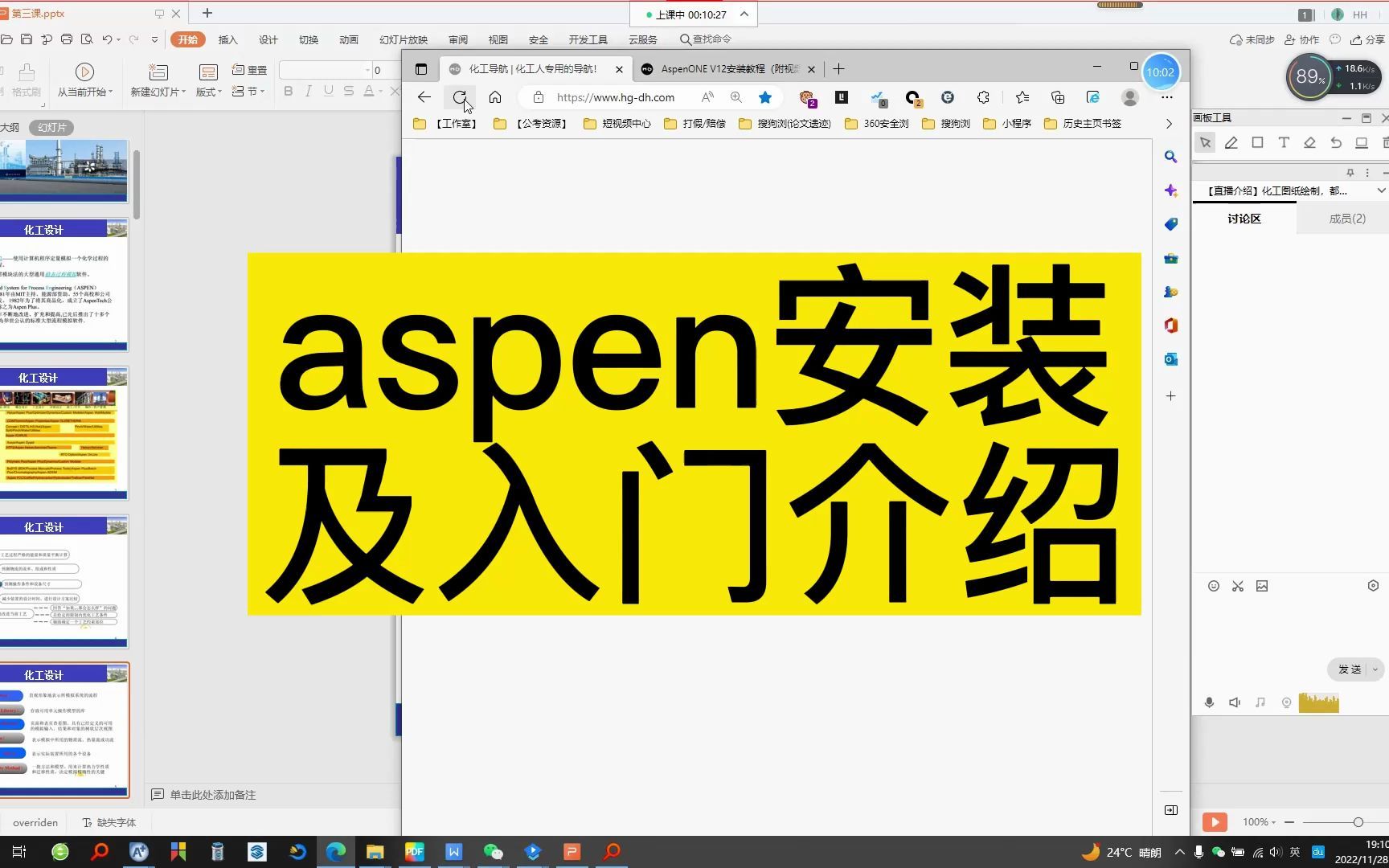
Task: Select the pen tool in 画板工具 panel
Action: pos(1231,142)
